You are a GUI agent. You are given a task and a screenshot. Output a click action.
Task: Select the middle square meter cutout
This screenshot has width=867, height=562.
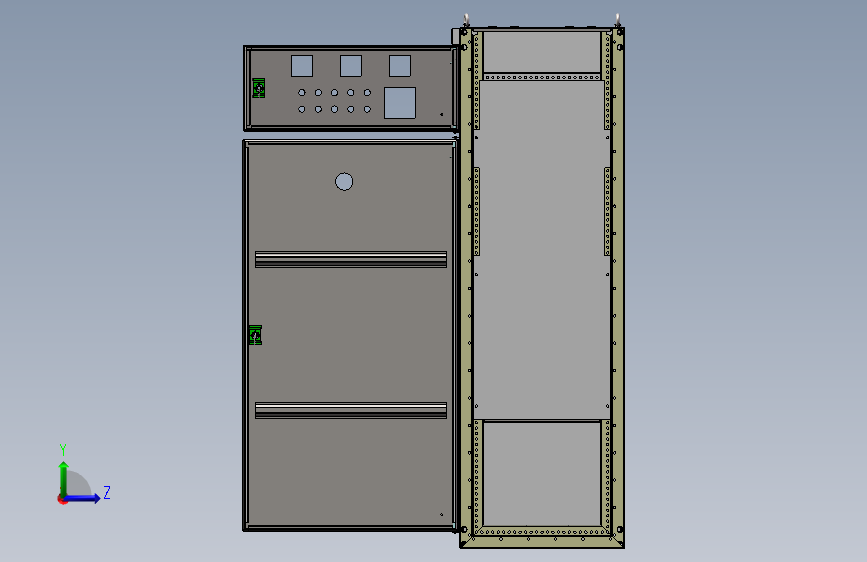click(351, 66)
